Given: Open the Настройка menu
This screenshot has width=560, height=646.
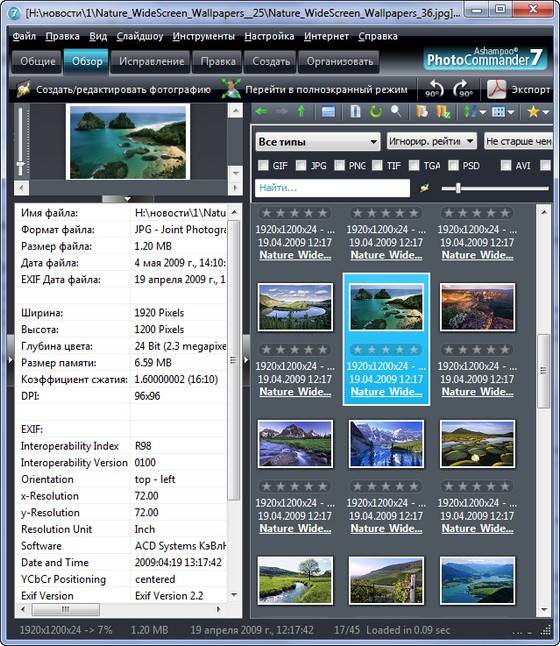Looking at the screenshot, I should 269,36.
